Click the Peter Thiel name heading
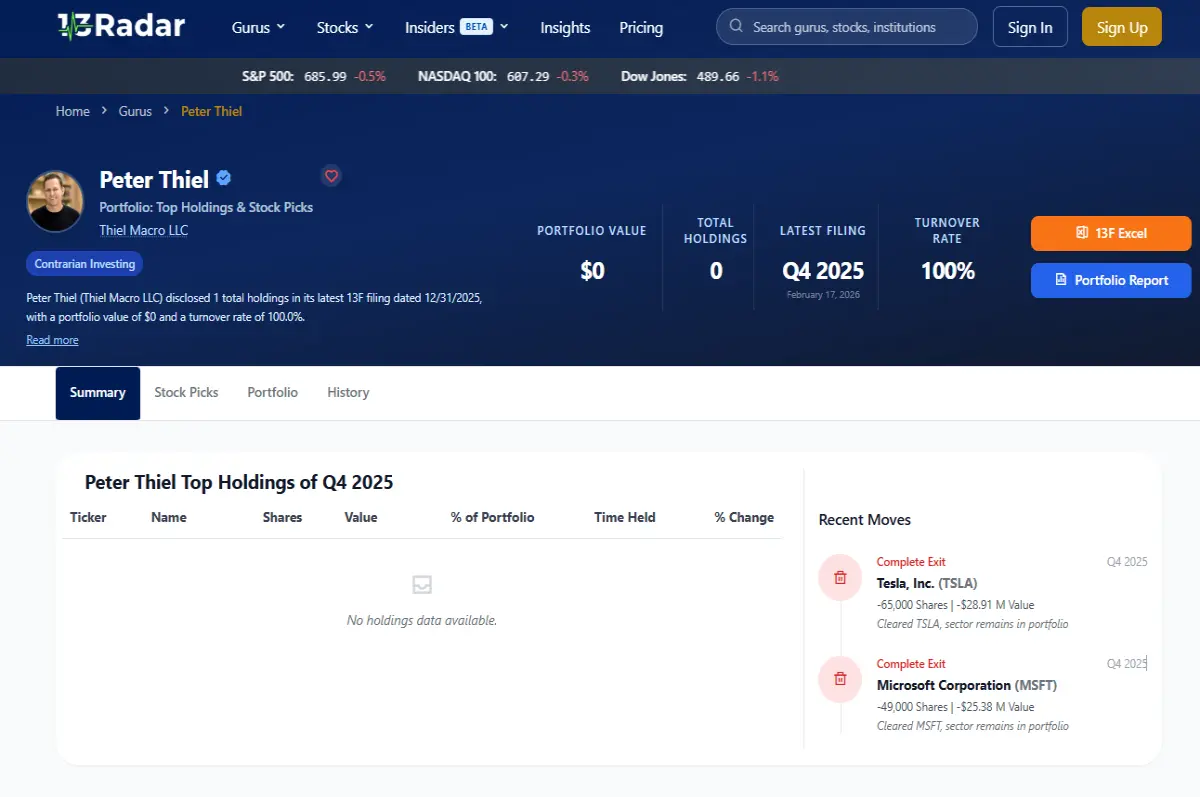Viewport: 1200px width, 797px height. (x=154, y=180)
